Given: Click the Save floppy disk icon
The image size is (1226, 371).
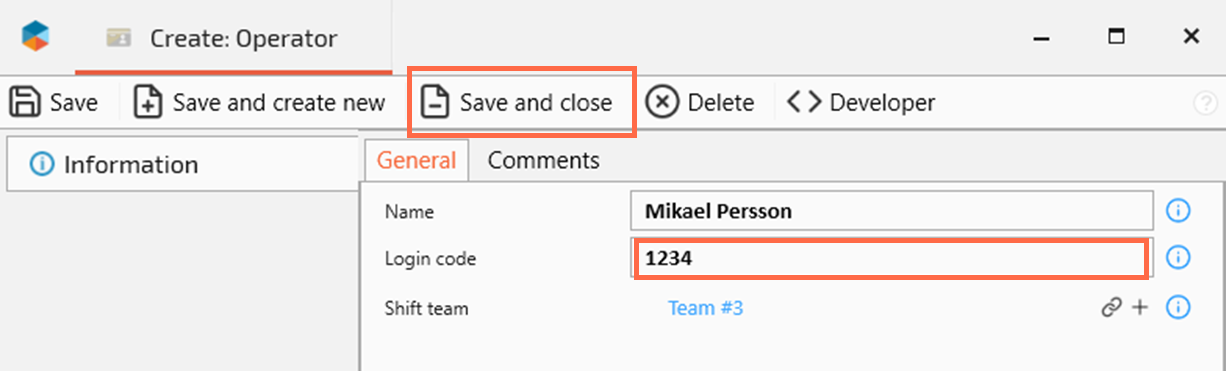Looking at the screenshot, I should click(25, 103).
